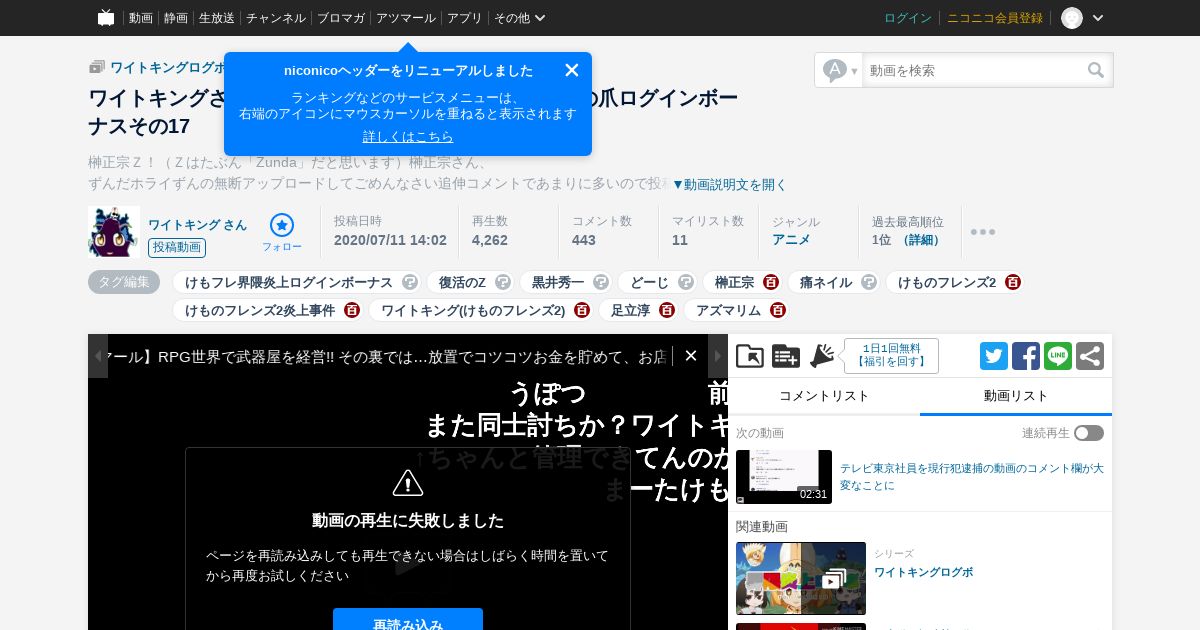
Task: Open the general share icon
Action: [x=1090, y=356]
